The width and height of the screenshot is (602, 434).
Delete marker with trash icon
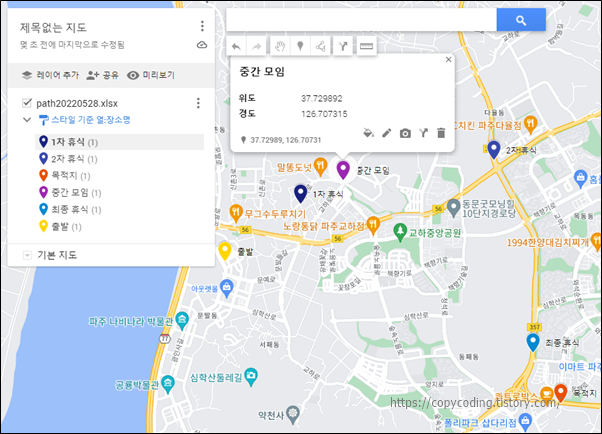point(441,133)
